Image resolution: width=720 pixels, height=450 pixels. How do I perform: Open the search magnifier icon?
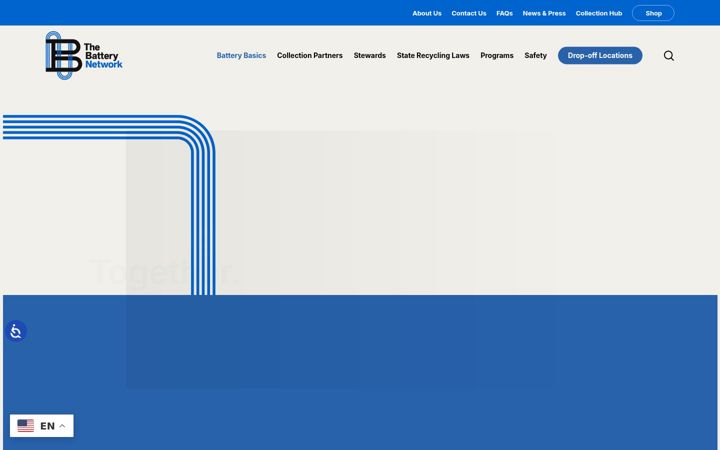point(669,56)
